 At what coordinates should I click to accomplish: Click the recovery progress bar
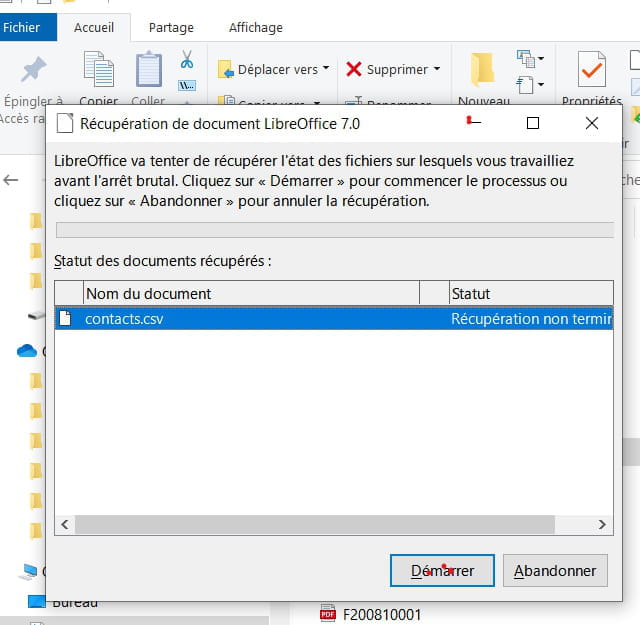click(335, 230)
